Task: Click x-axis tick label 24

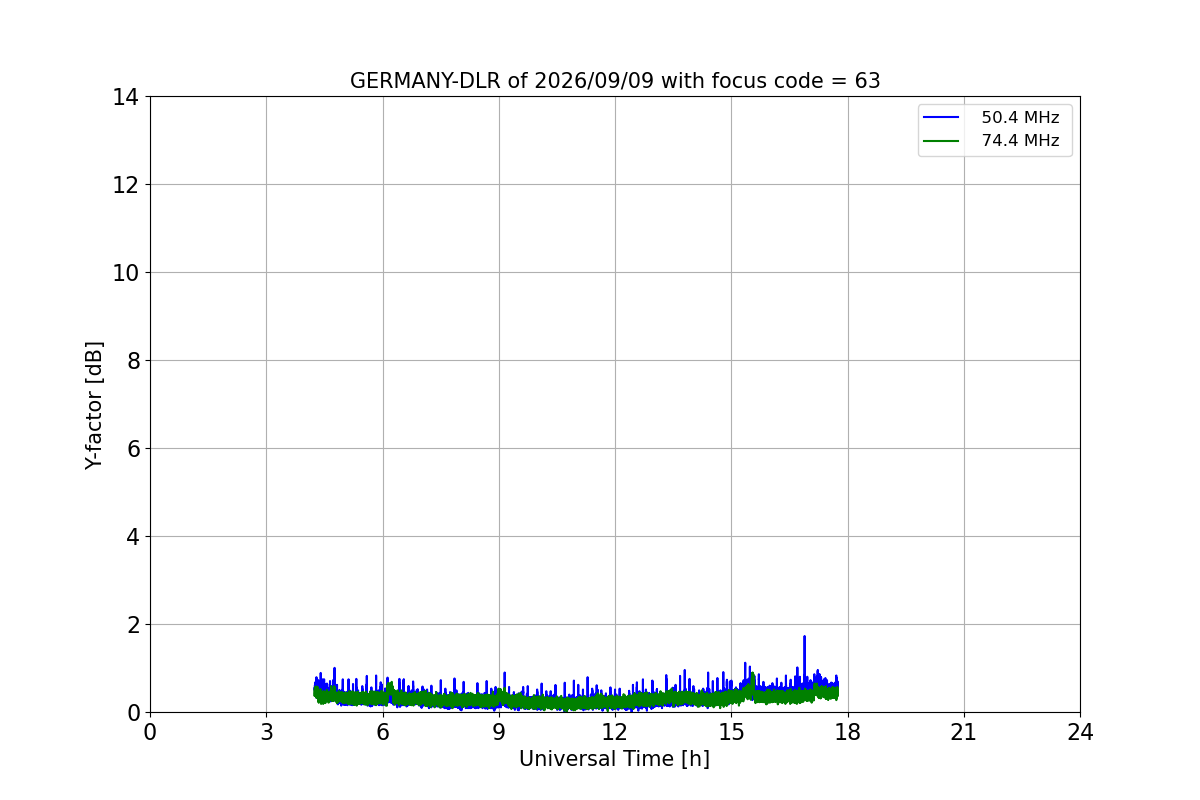Action: click(x=1080, y=732)
